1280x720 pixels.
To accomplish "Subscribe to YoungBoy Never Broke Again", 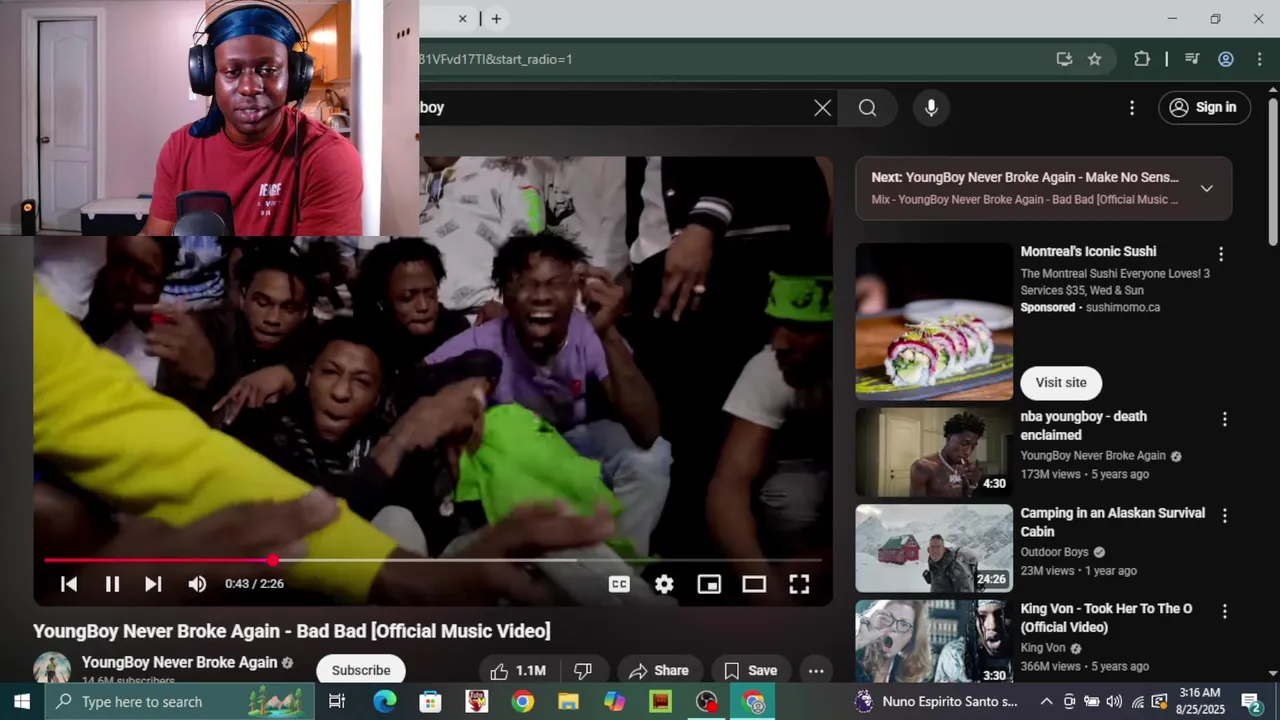I will pos(361,670).
